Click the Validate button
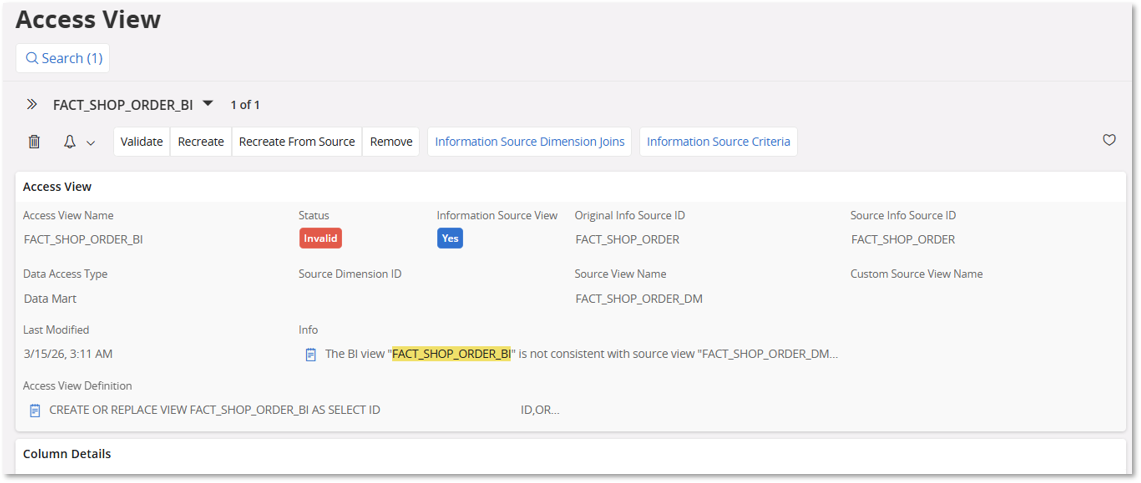This screenshot has width=1141, height=483. (142, 142)
